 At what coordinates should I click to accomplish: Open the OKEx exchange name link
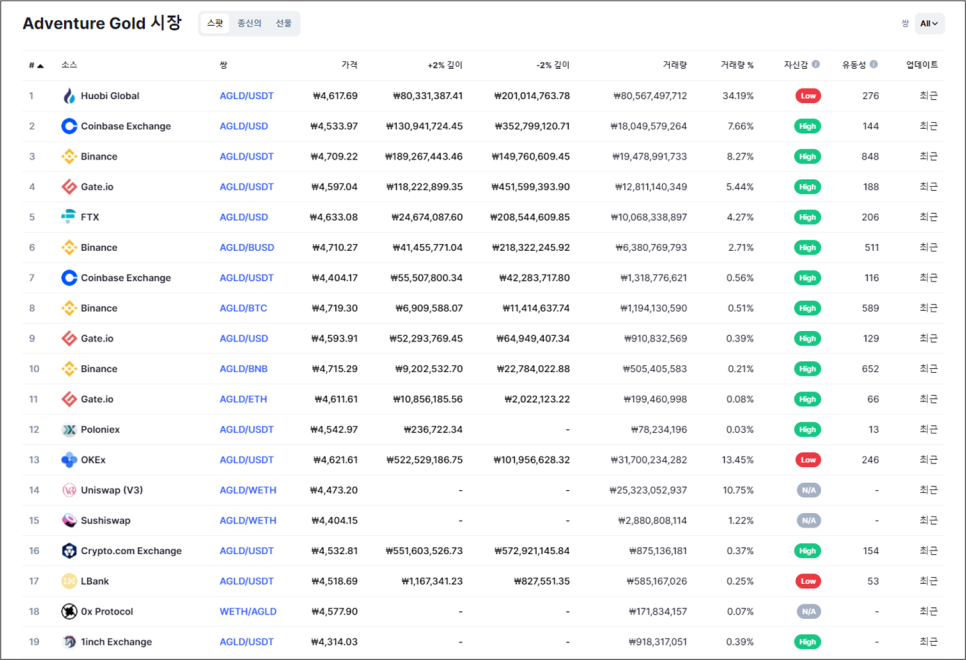pyautogui.click(x=93, y=460)
